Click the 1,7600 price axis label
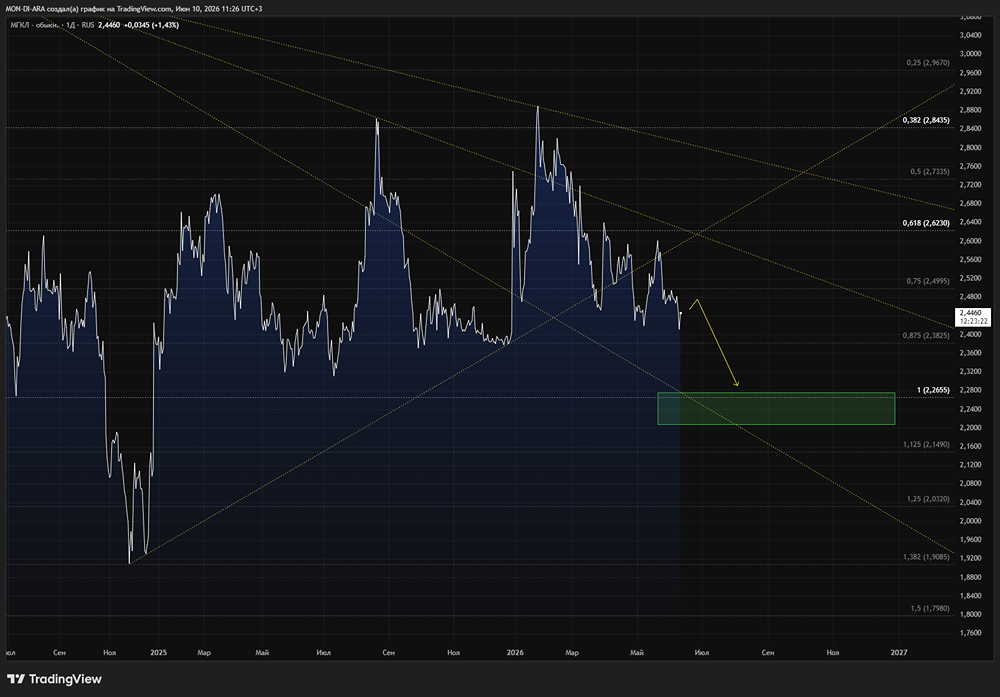 pos(970,633)
